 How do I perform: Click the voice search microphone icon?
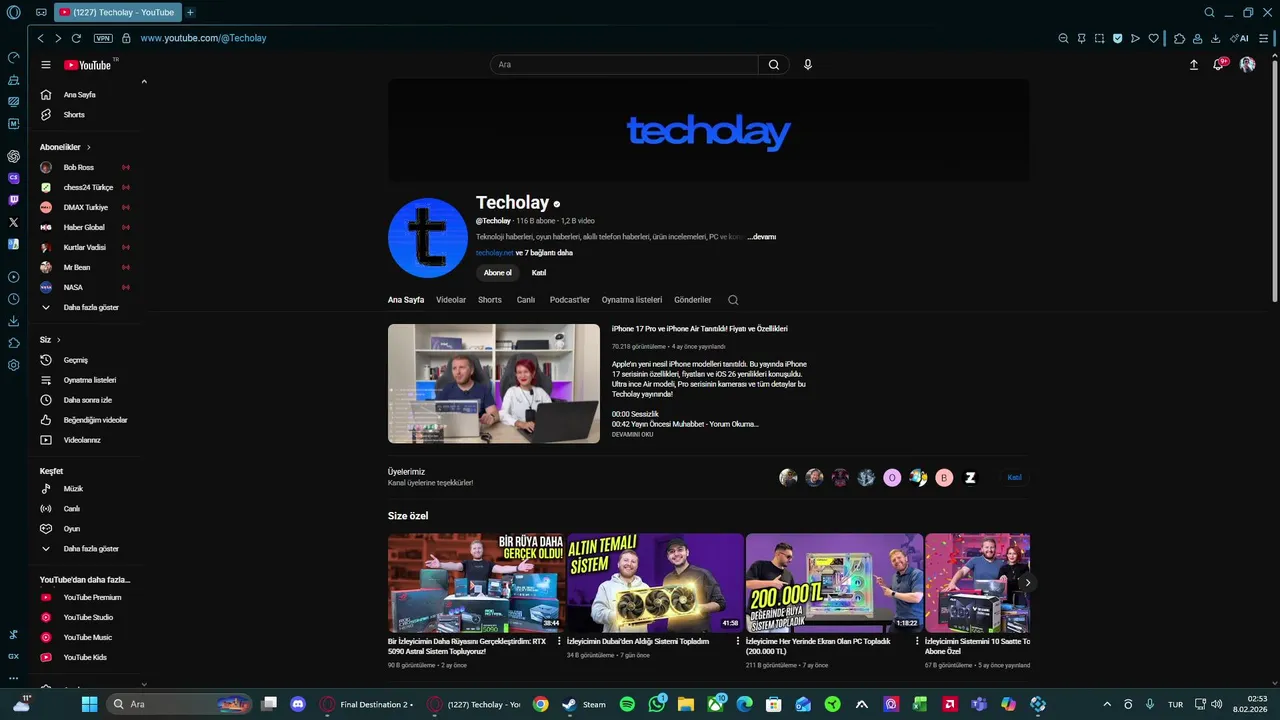pyautogui.click(x=808, y=65)
